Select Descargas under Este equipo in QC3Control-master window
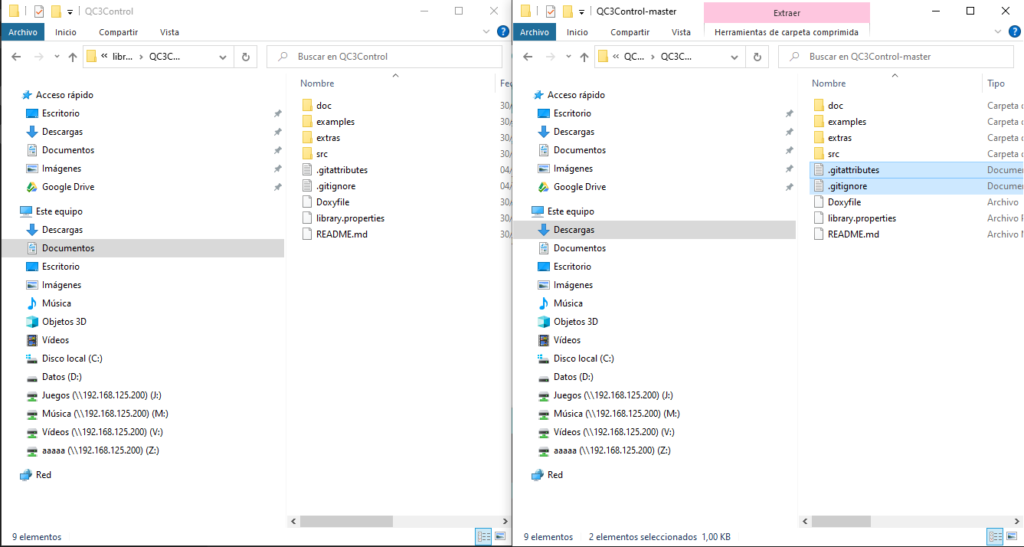This screenshot has height=547, width=1024. click(x=654, y=230)
